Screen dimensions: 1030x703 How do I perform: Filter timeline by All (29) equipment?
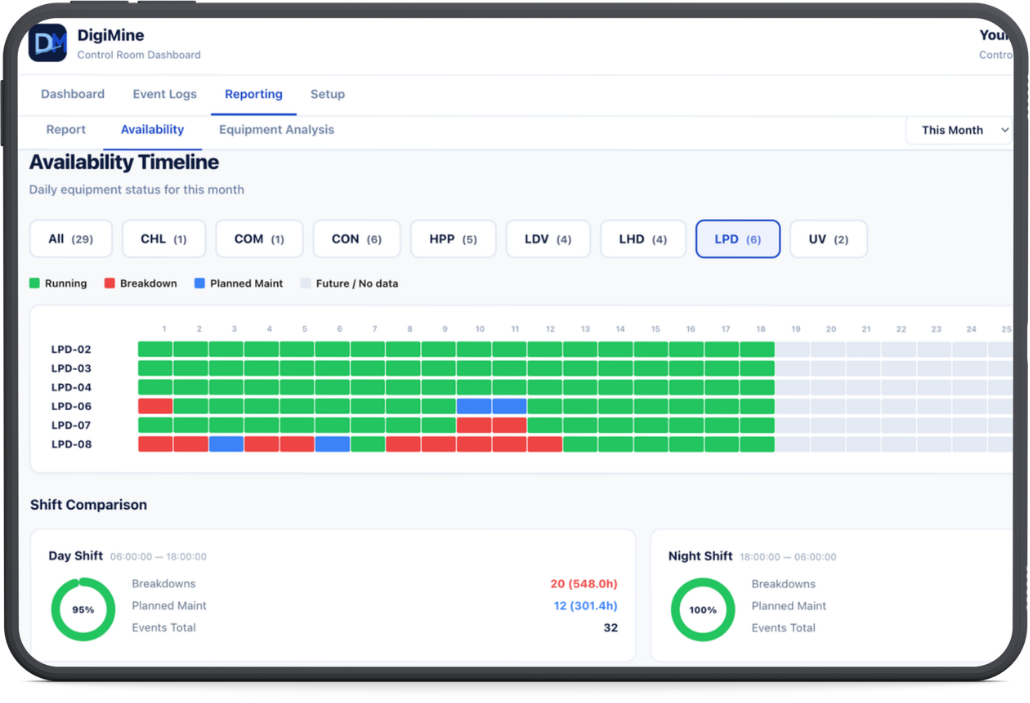click(70, 239)
